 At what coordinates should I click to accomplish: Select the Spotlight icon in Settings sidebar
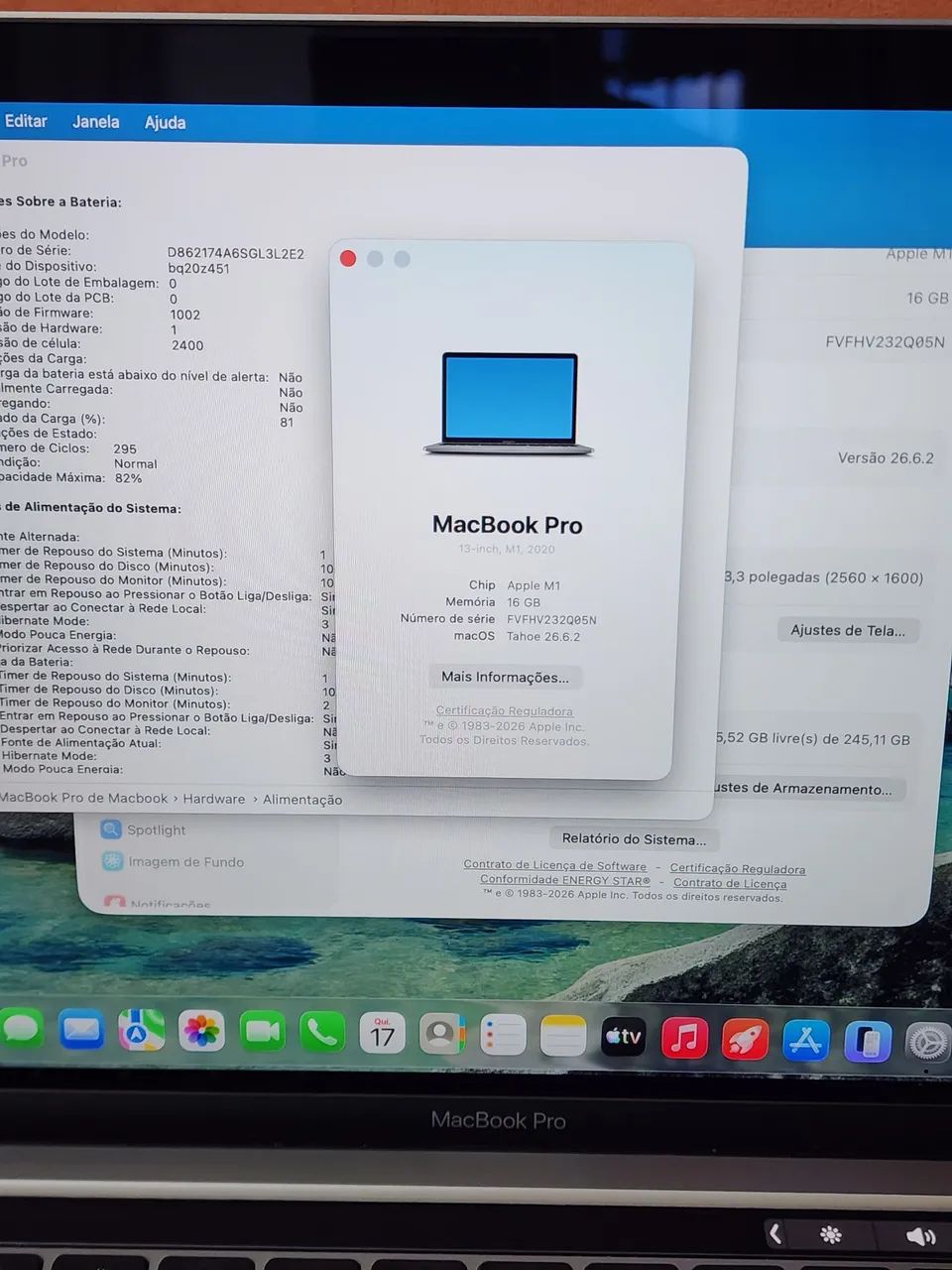[x=111, y=829]
